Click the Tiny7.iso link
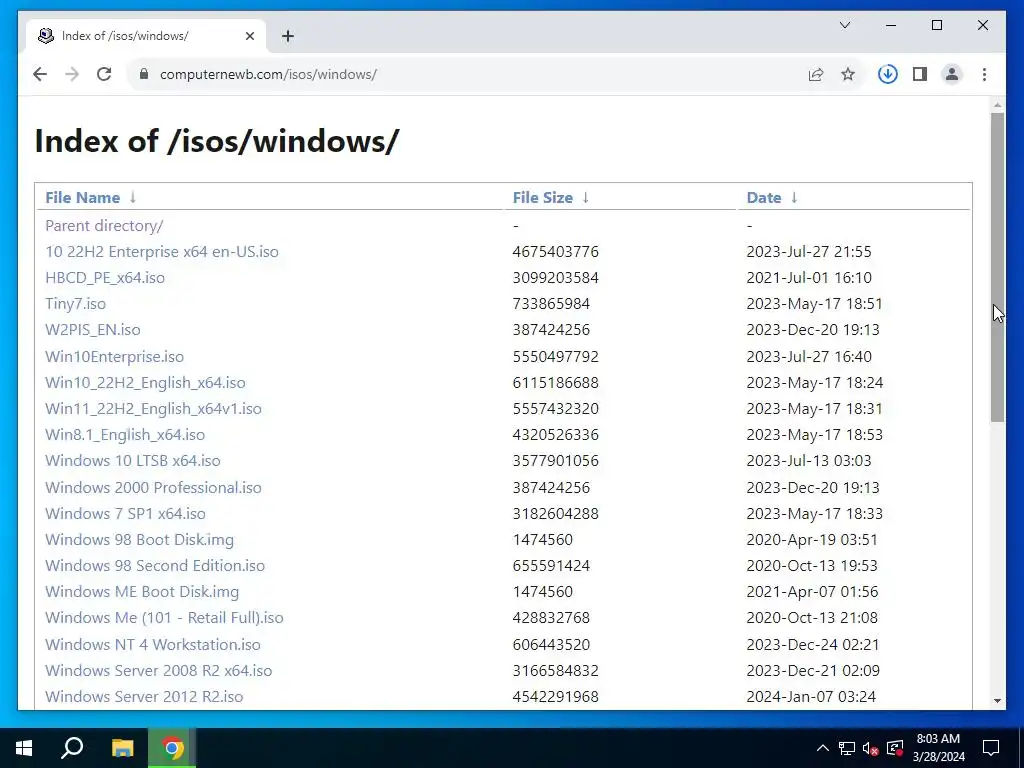 point(75,304)
